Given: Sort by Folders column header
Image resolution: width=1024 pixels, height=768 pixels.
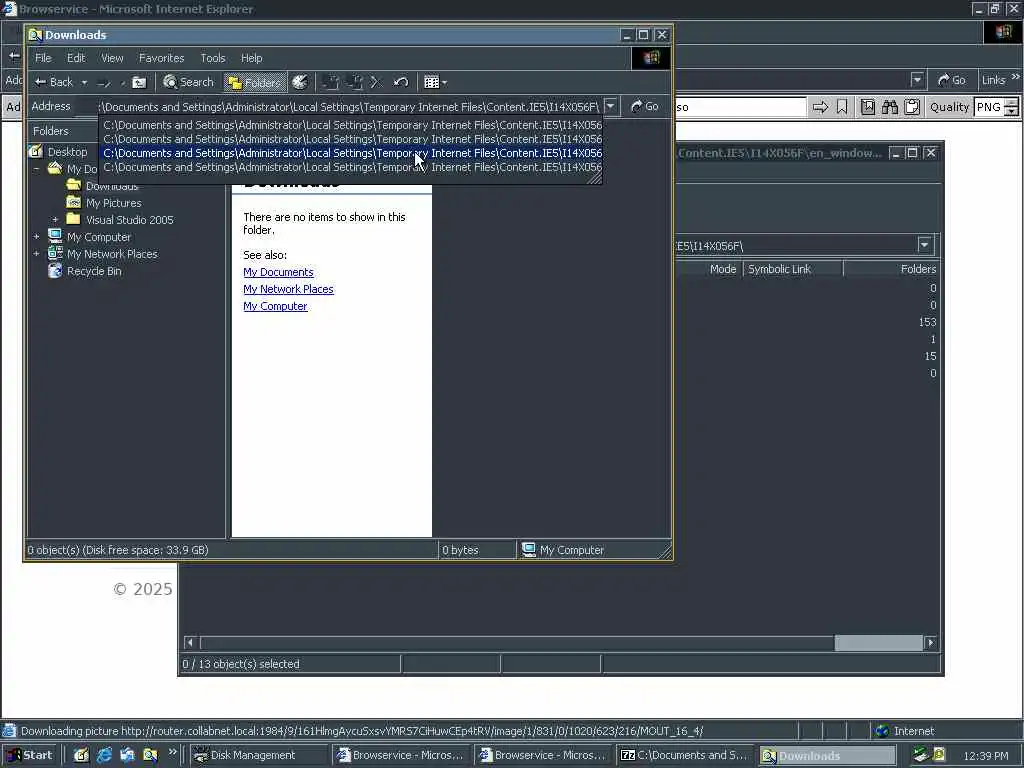Looking at the screenshot, I should pyautogui.click(x=891, y=269).
